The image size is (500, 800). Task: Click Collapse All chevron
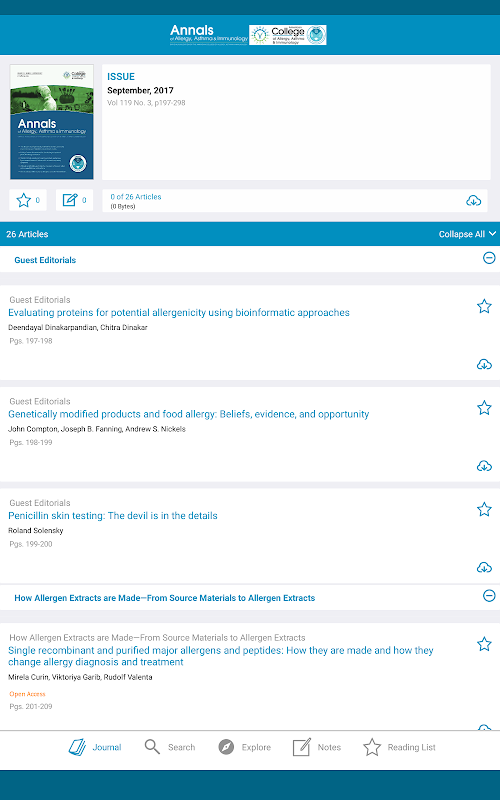pos(492,234)
